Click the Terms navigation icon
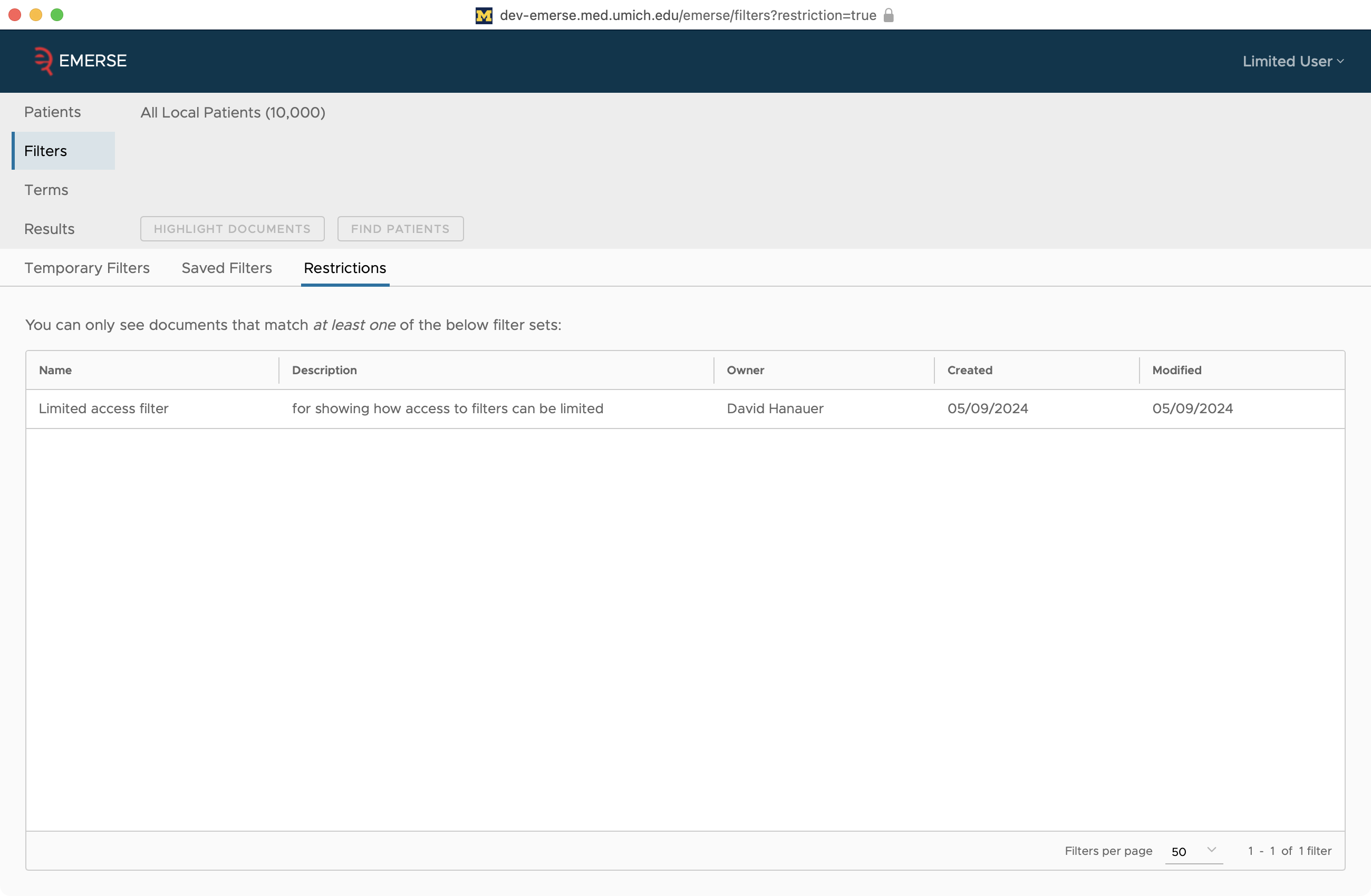Image resolution: width=1371 pixels, height=896 pixels. tap(45, 190)
